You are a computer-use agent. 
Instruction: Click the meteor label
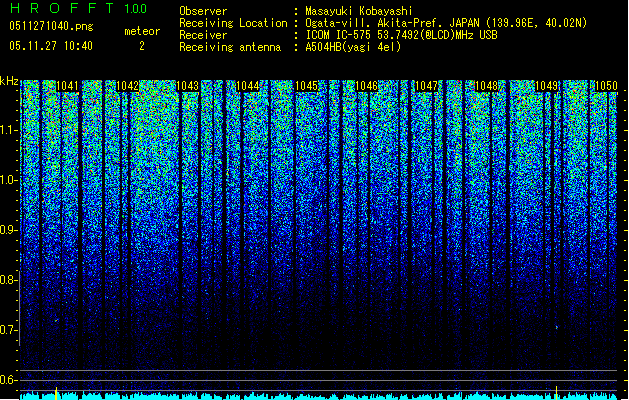142,31
